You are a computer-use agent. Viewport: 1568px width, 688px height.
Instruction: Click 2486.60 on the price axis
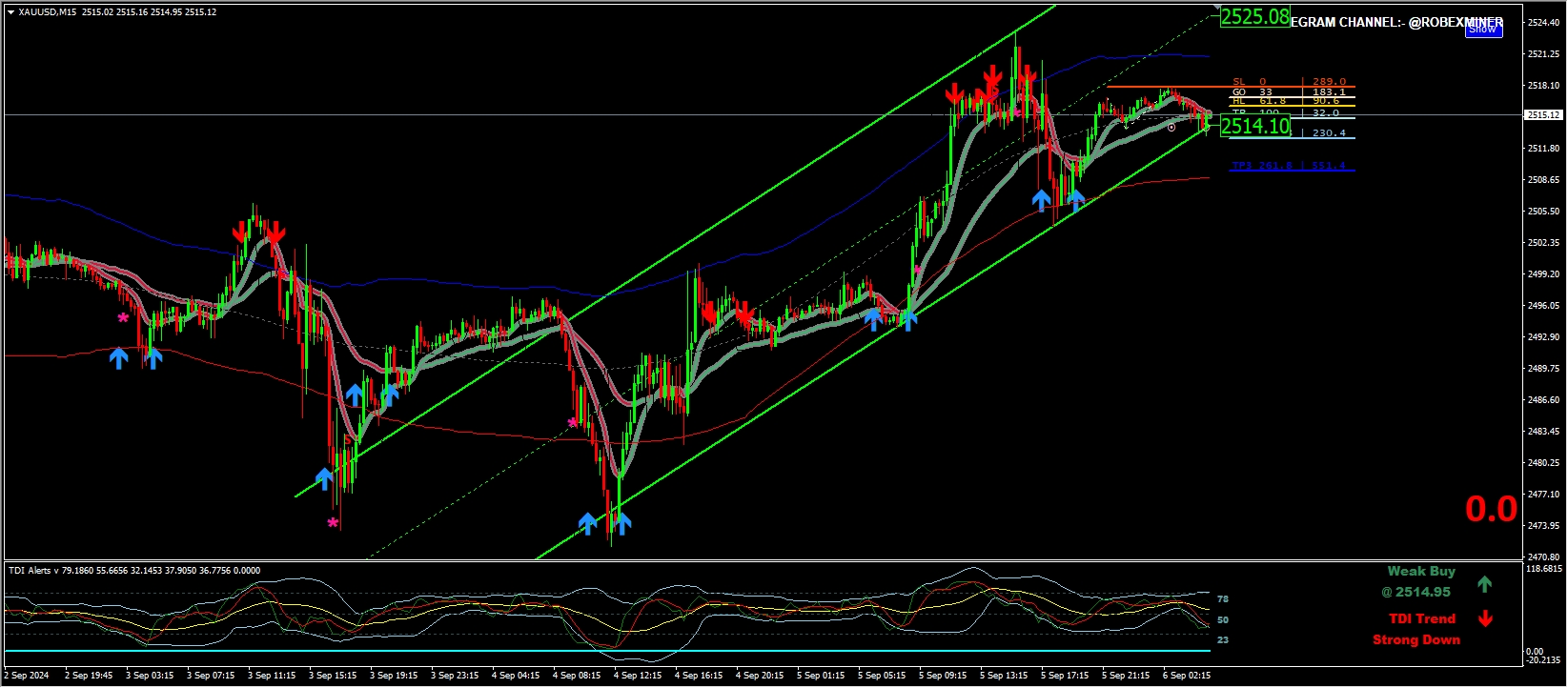[1543, 400]
